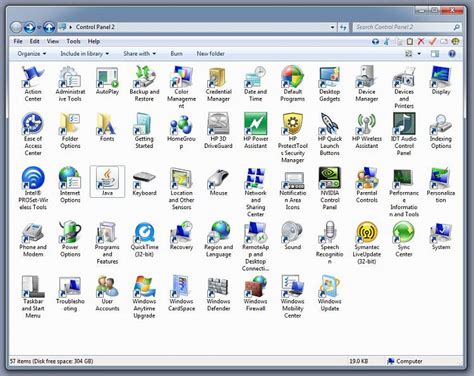Go up one folder level
The height and width of the screenshot is (376, 474).
pyautogui.click(x=49, y=27)
